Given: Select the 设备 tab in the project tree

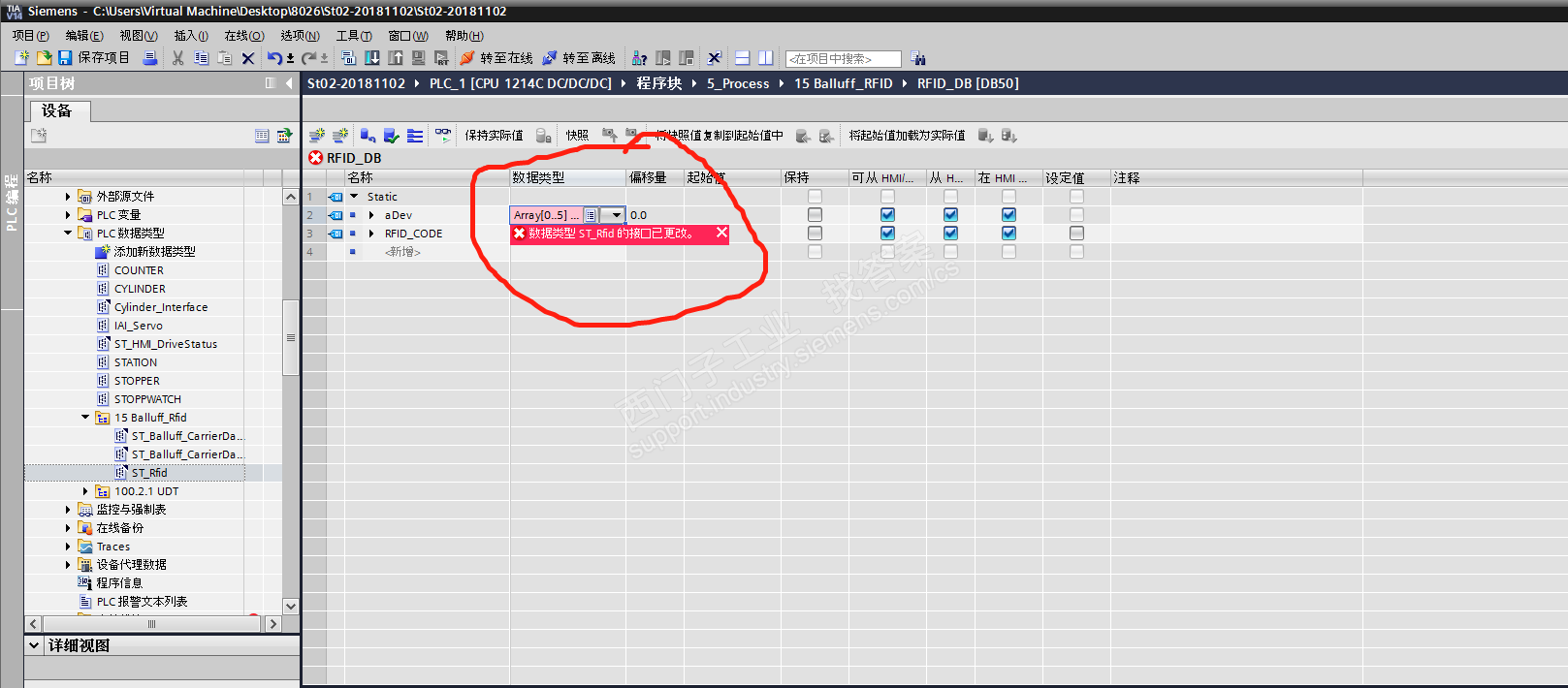Looking at the screenshot, I should point(58,110).
